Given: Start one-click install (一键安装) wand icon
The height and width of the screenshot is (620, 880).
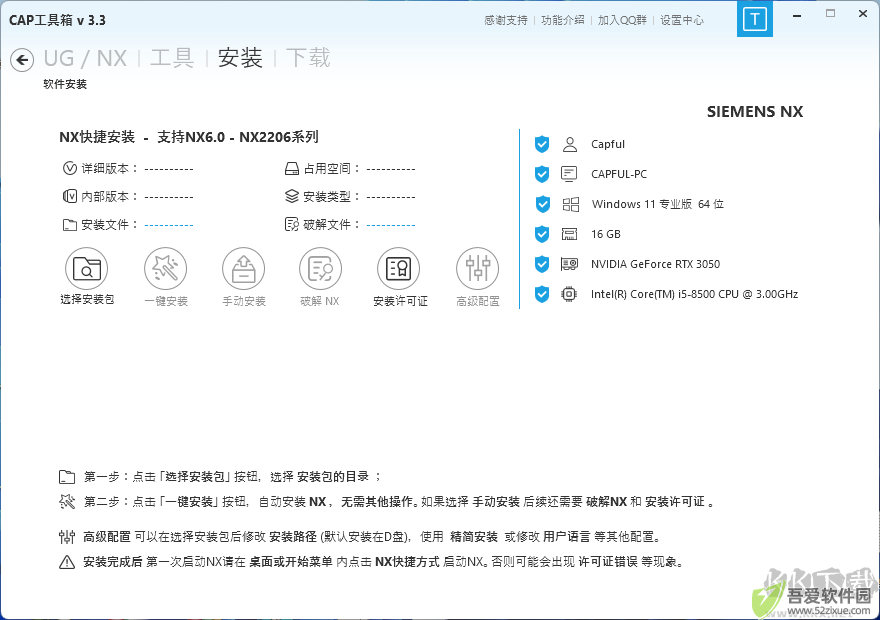Looking at the screenshot, I should (166, 269).
